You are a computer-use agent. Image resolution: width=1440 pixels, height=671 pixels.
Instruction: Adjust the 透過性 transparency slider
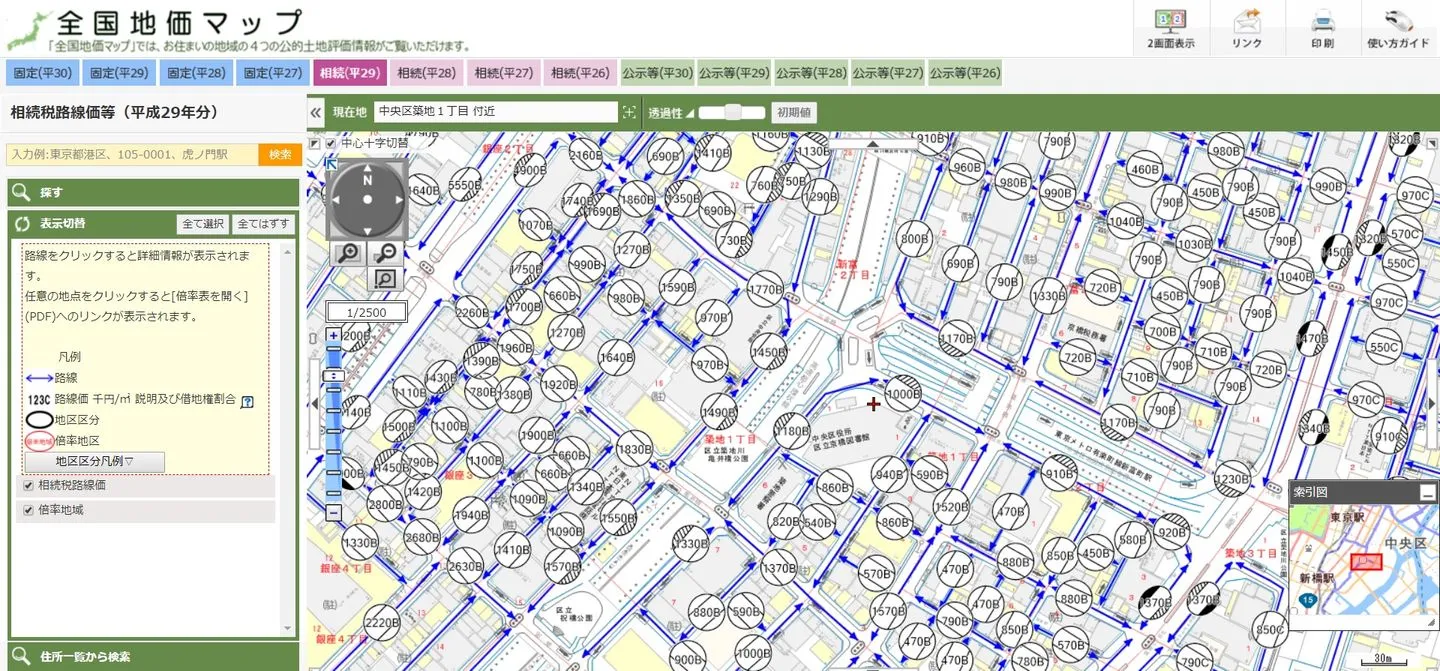click(x=732, y=112)
